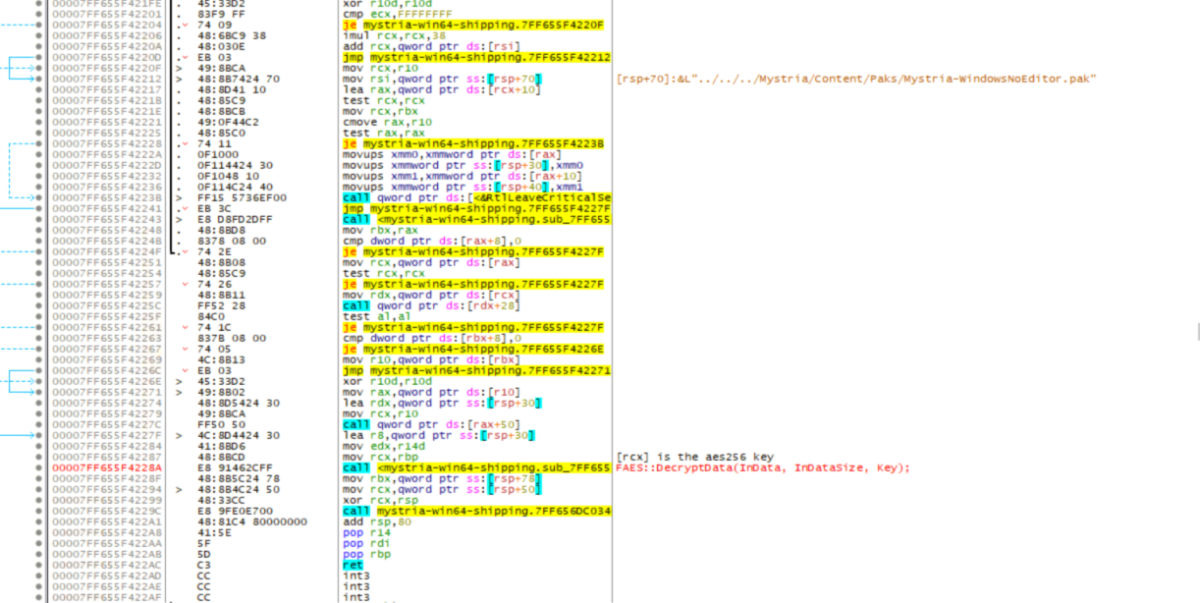Select address 00007FF655F42217
Viewport: 1200px width, 603px height.
pyautogui.click(x=106, y=89)
